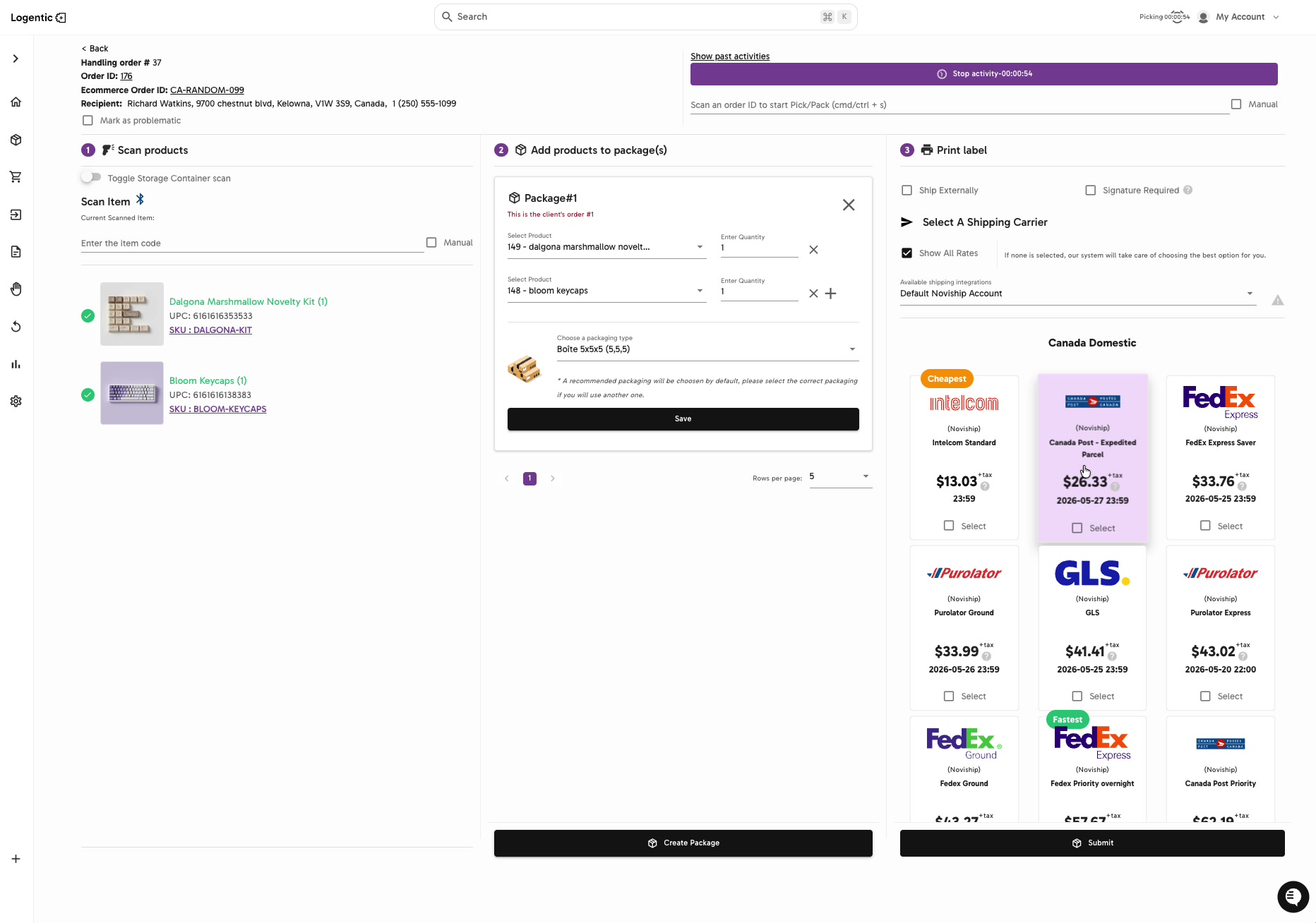Click the help icon beside $13.03 rate
This screenshot has height=923, width=1316.
click(985, 486)
